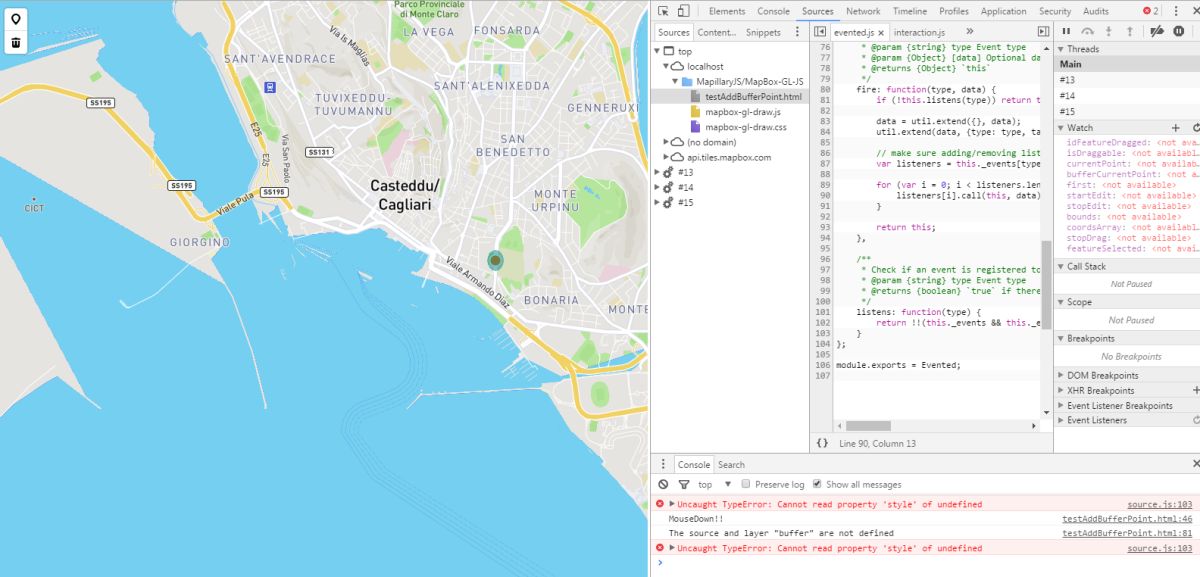The height and width of the screenshot is (577, 1200).
Task: Open the Elements panel tab
Action: pyautogui.click(x=727, y=11)
